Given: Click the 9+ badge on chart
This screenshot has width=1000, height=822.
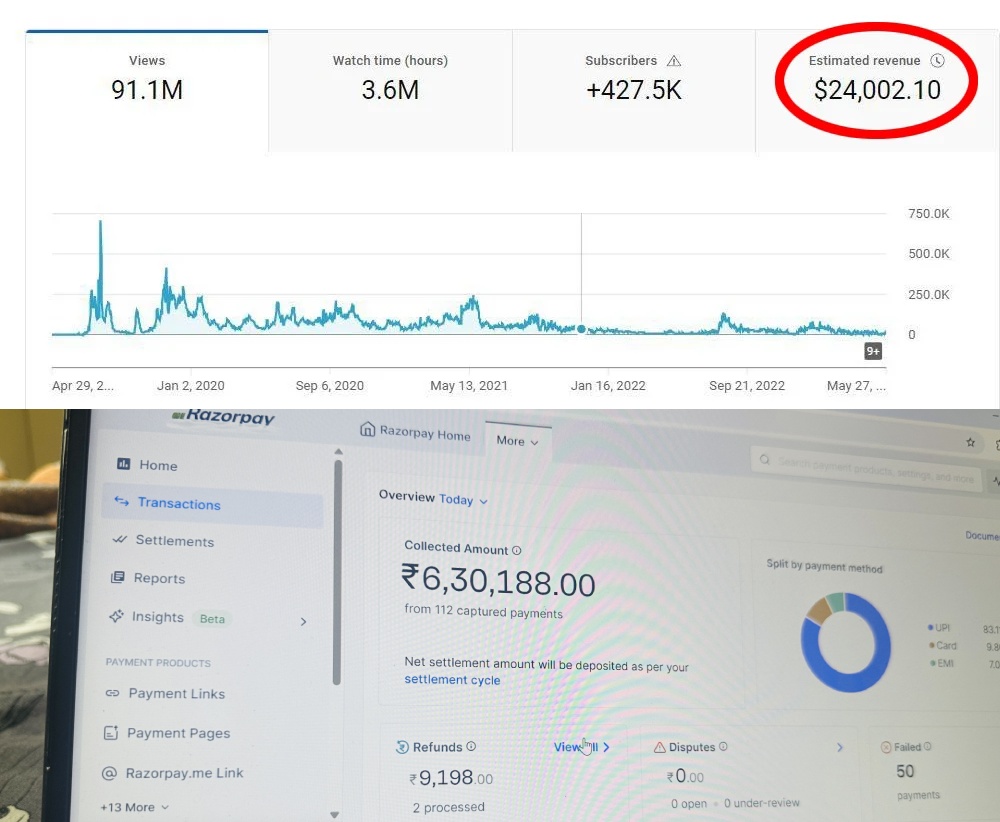Looking at the screenshot, I should [873, 351].
